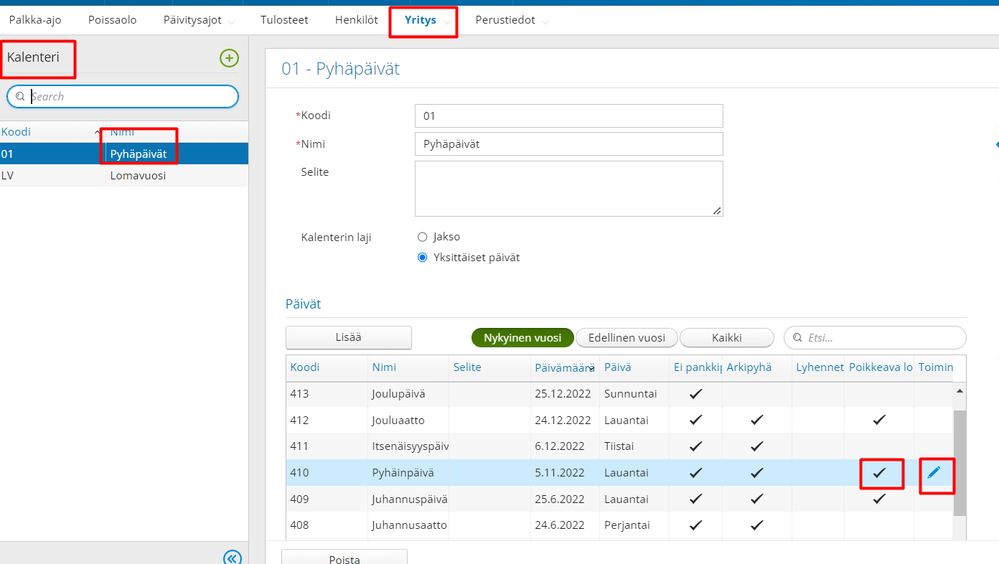Click the Selite text area
Viewport: 999px width, 564px height.
coord(569,189)
